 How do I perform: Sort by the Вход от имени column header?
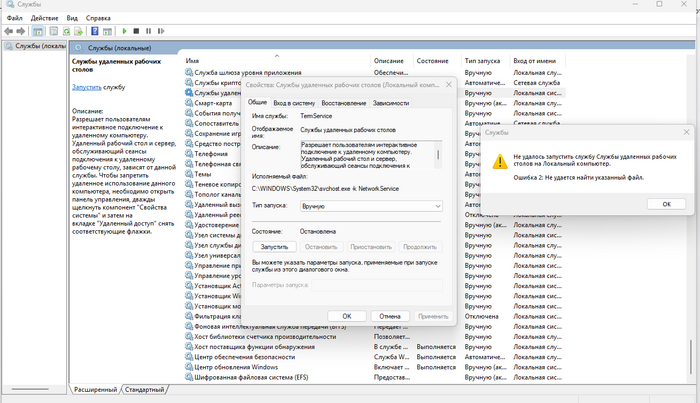tap(534, 61)
